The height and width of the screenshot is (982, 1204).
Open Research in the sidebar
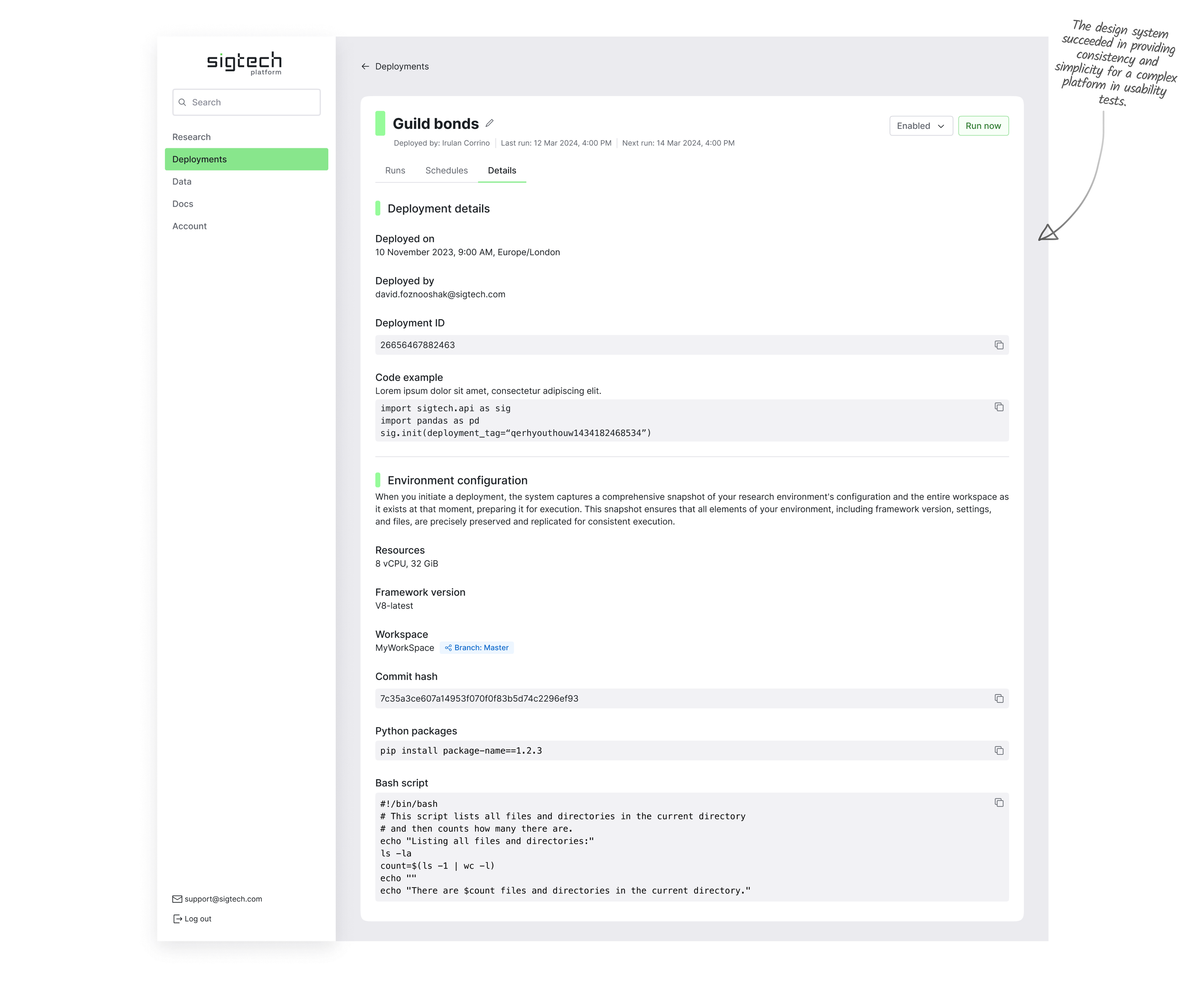pyautogui.click(x=191, y=137)
